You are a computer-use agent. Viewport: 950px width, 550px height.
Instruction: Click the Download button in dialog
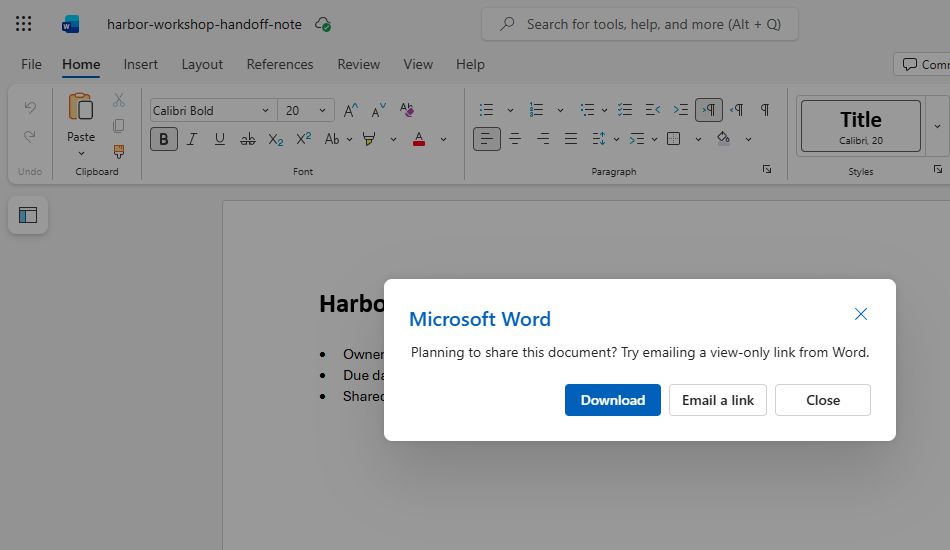(x=613, y=400)
